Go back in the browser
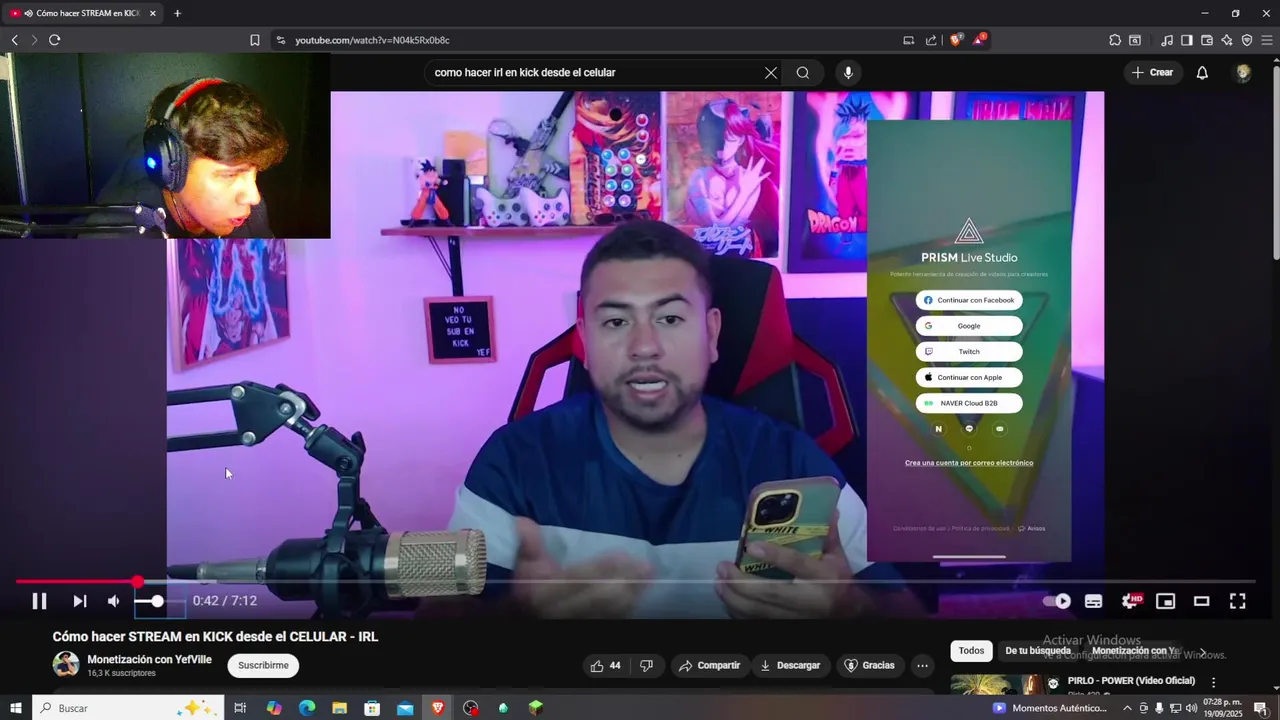1280x720 pixels. click(x=15, y=40)
